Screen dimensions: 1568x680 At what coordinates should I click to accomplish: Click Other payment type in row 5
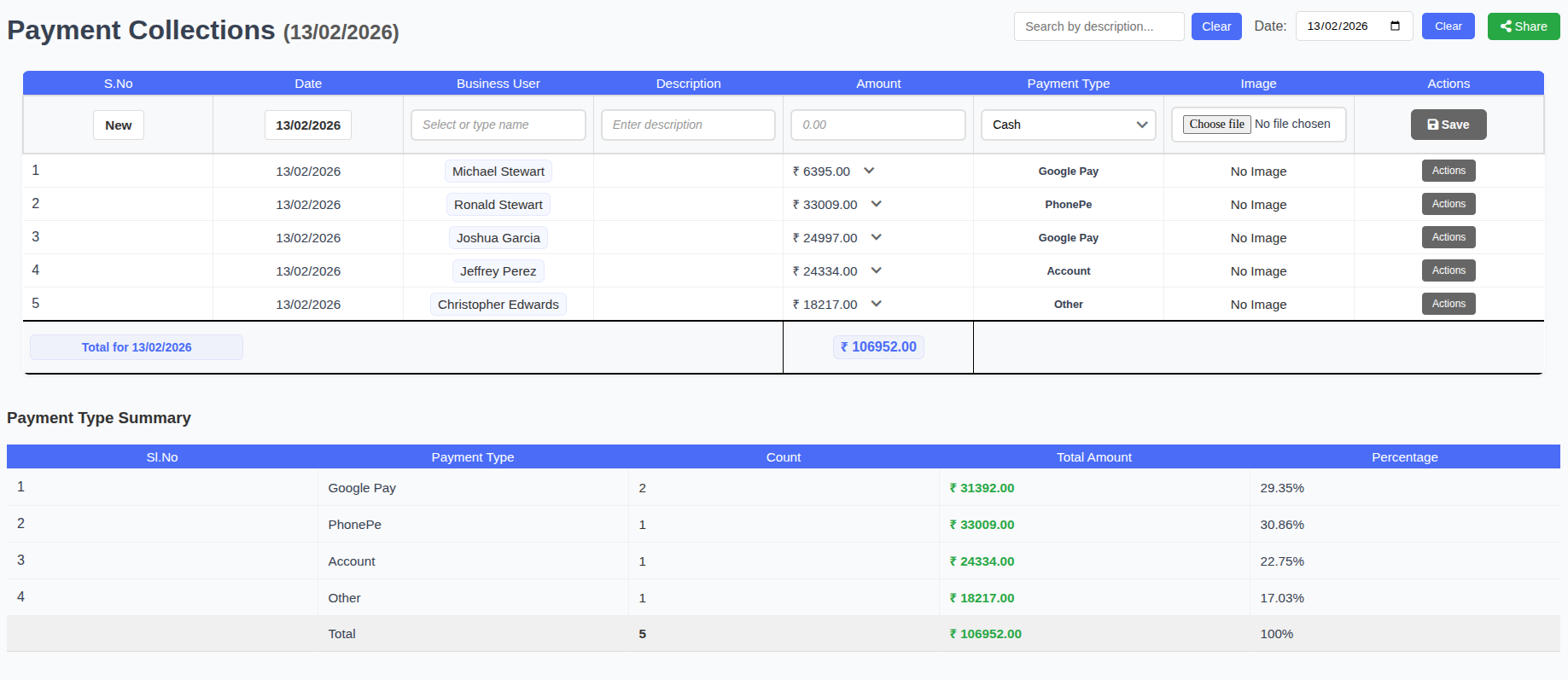pyautogui.click(x=1069, y=305)
